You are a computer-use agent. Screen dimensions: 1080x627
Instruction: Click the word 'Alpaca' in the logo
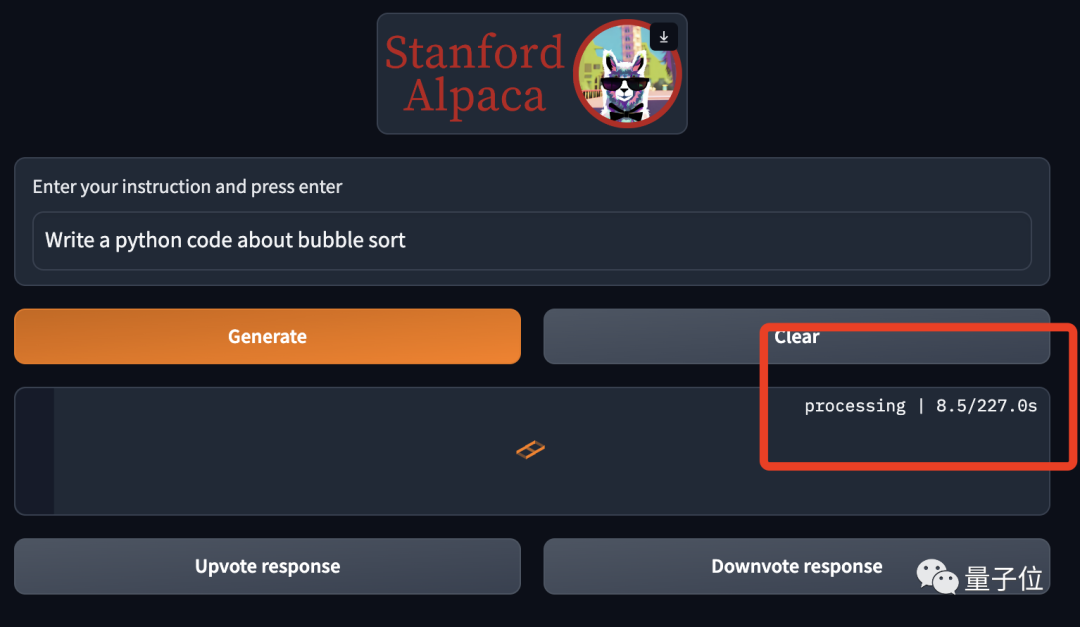coord(474,97)
